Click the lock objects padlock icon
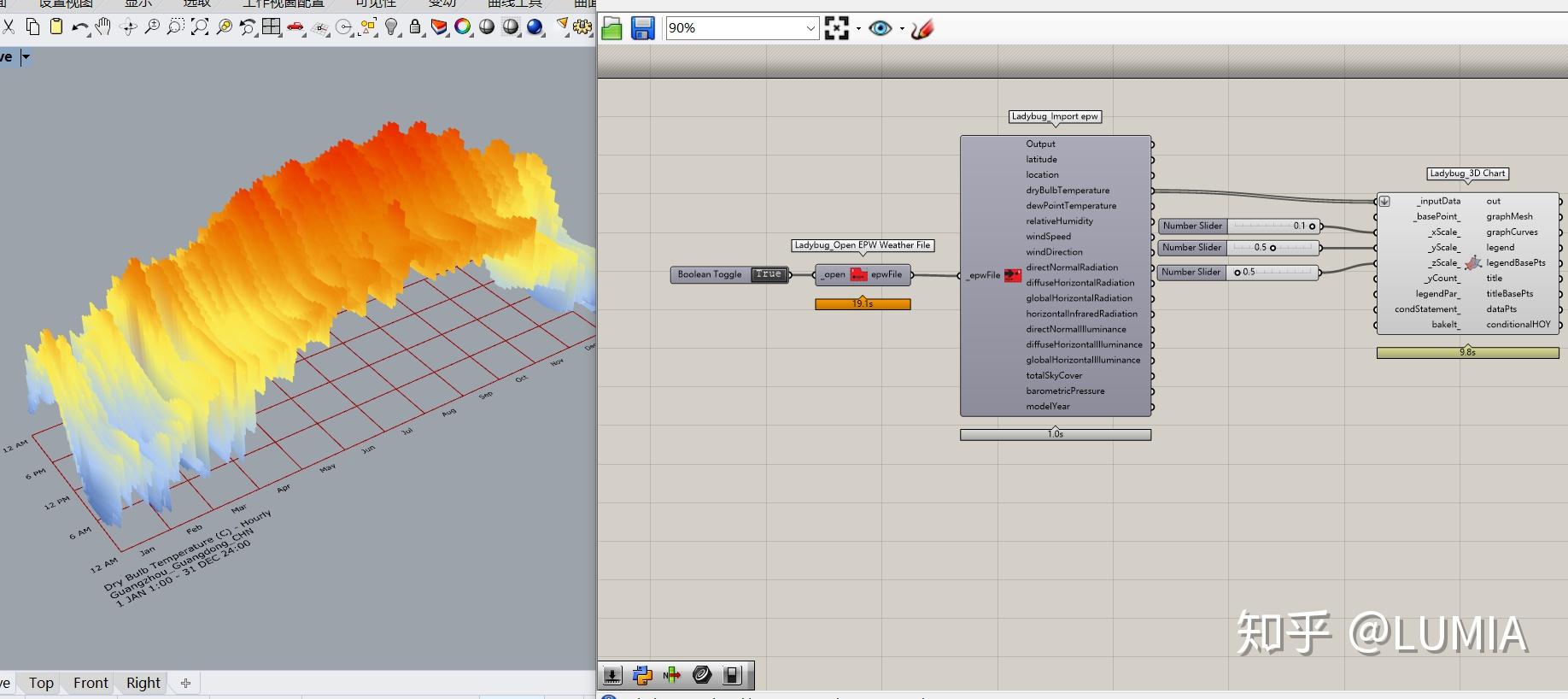Viewport: 1568px width, 699px height. (415, 26)
